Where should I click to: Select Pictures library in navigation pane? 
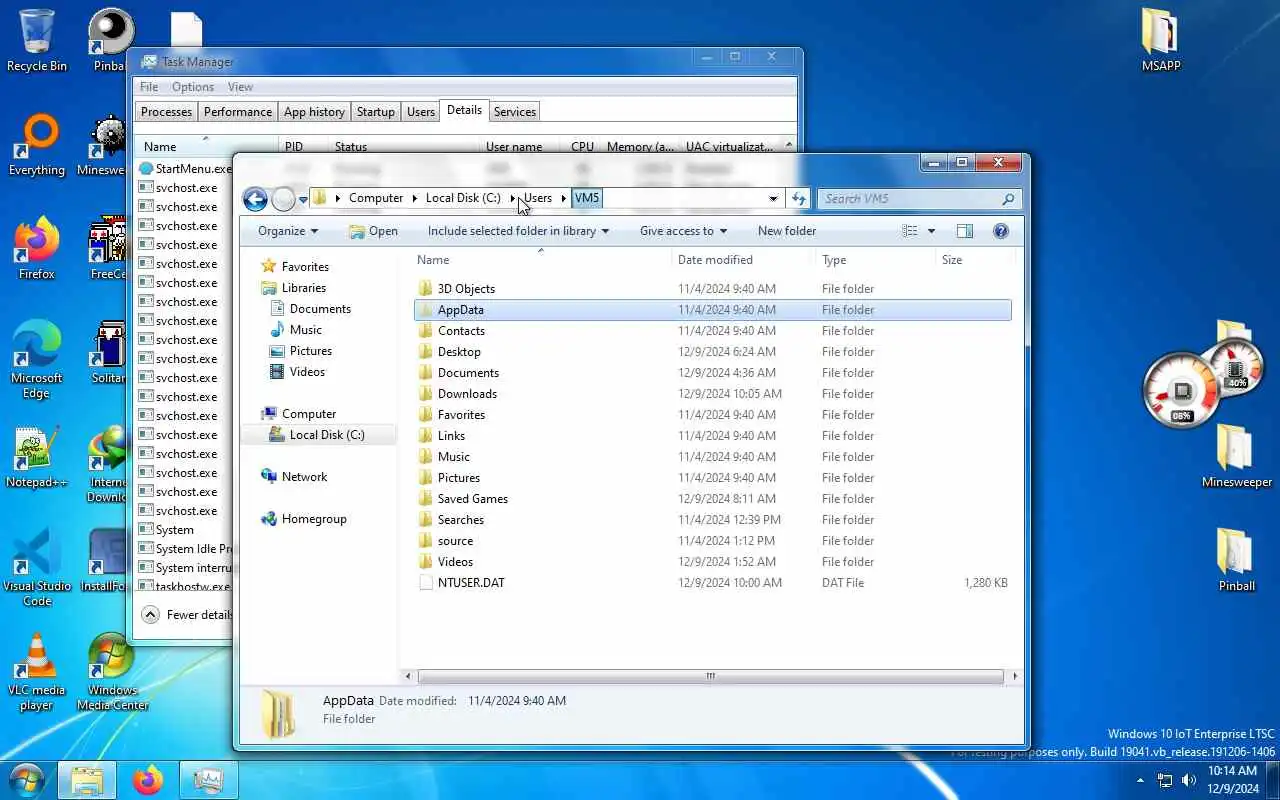(311, 351)
